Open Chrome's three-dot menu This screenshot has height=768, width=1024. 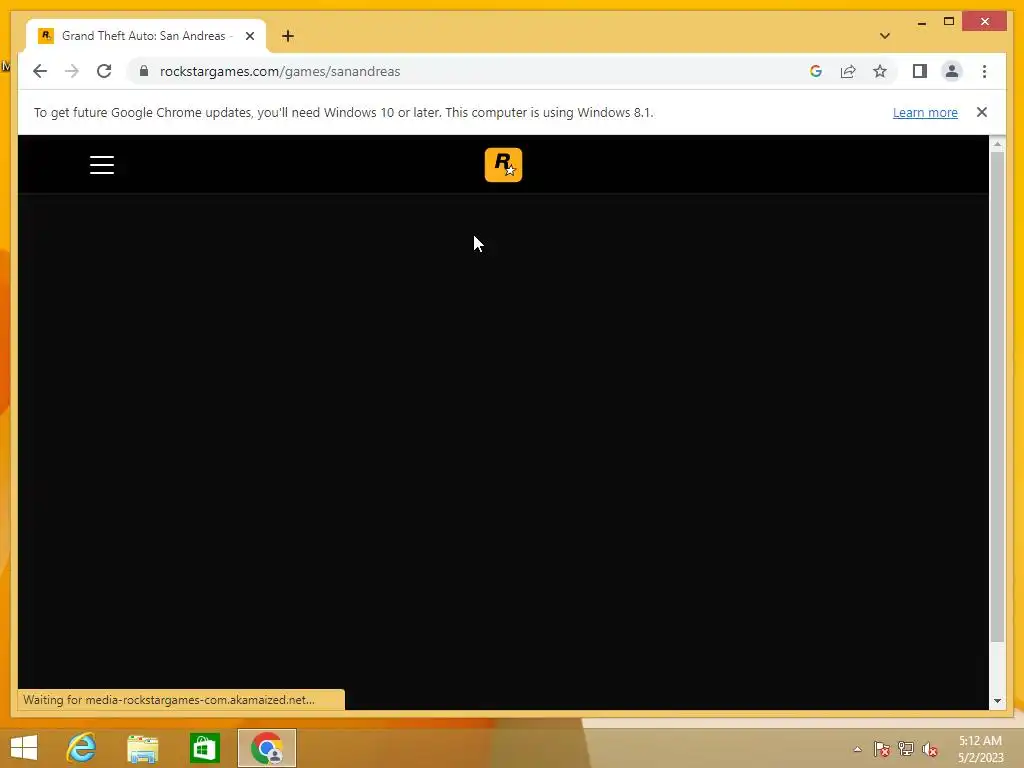[984, 71]
